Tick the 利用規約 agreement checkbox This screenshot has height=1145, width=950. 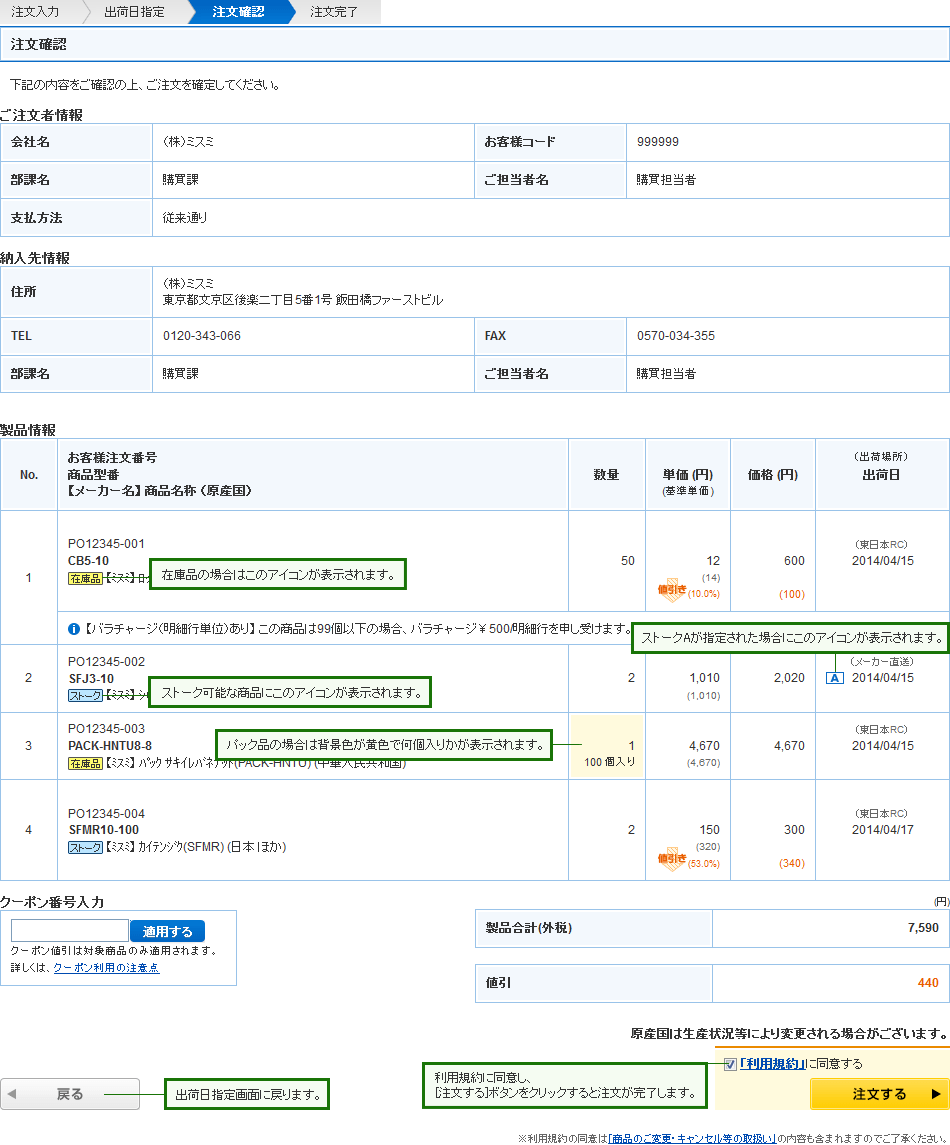(730, 1064)
